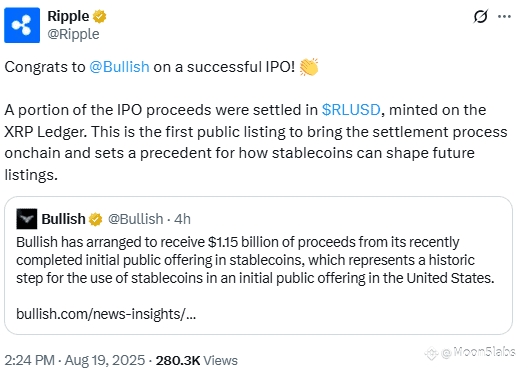Image resolution: width=523 pixels, height=370 pixels.
Task: Click Bullish's gold verified badge
Action: pyautogui.click(x=95, y=219)
